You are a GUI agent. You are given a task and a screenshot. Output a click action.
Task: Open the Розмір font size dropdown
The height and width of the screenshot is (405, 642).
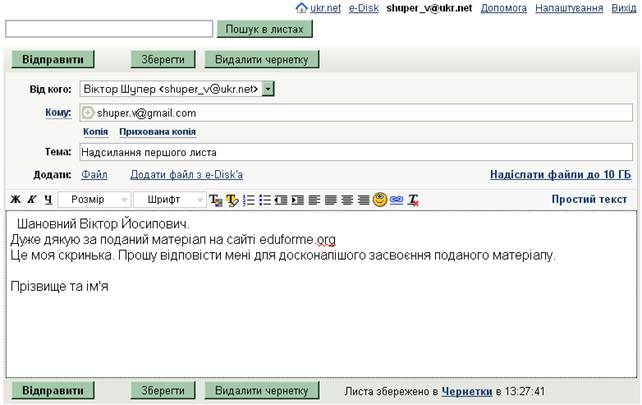tap(94, 199)
